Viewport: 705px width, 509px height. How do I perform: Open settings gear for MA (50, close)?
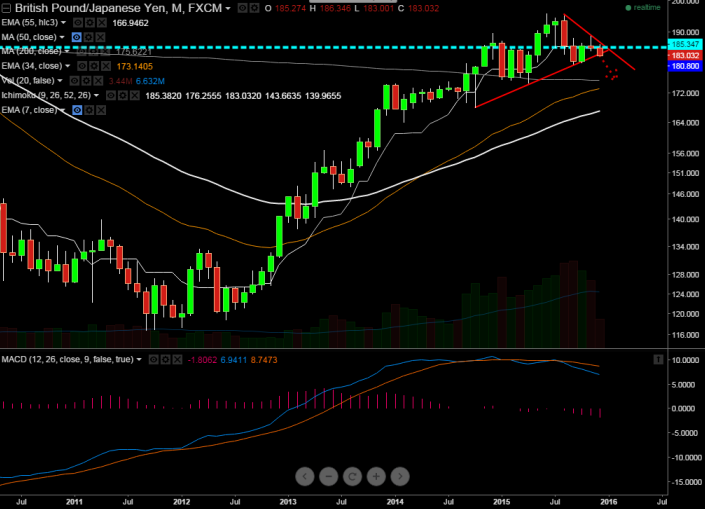click(89, 37)
